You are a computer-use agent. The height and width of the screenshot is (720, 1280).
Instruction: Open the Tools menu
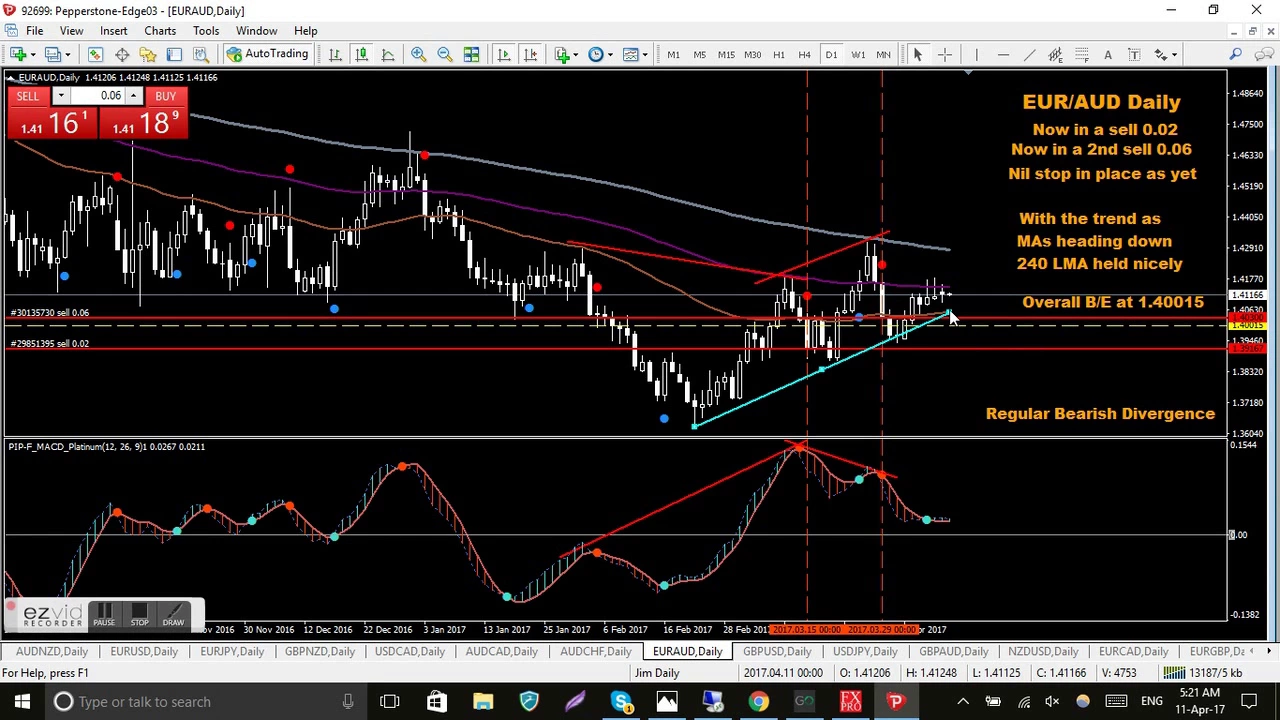click(206, 31)
